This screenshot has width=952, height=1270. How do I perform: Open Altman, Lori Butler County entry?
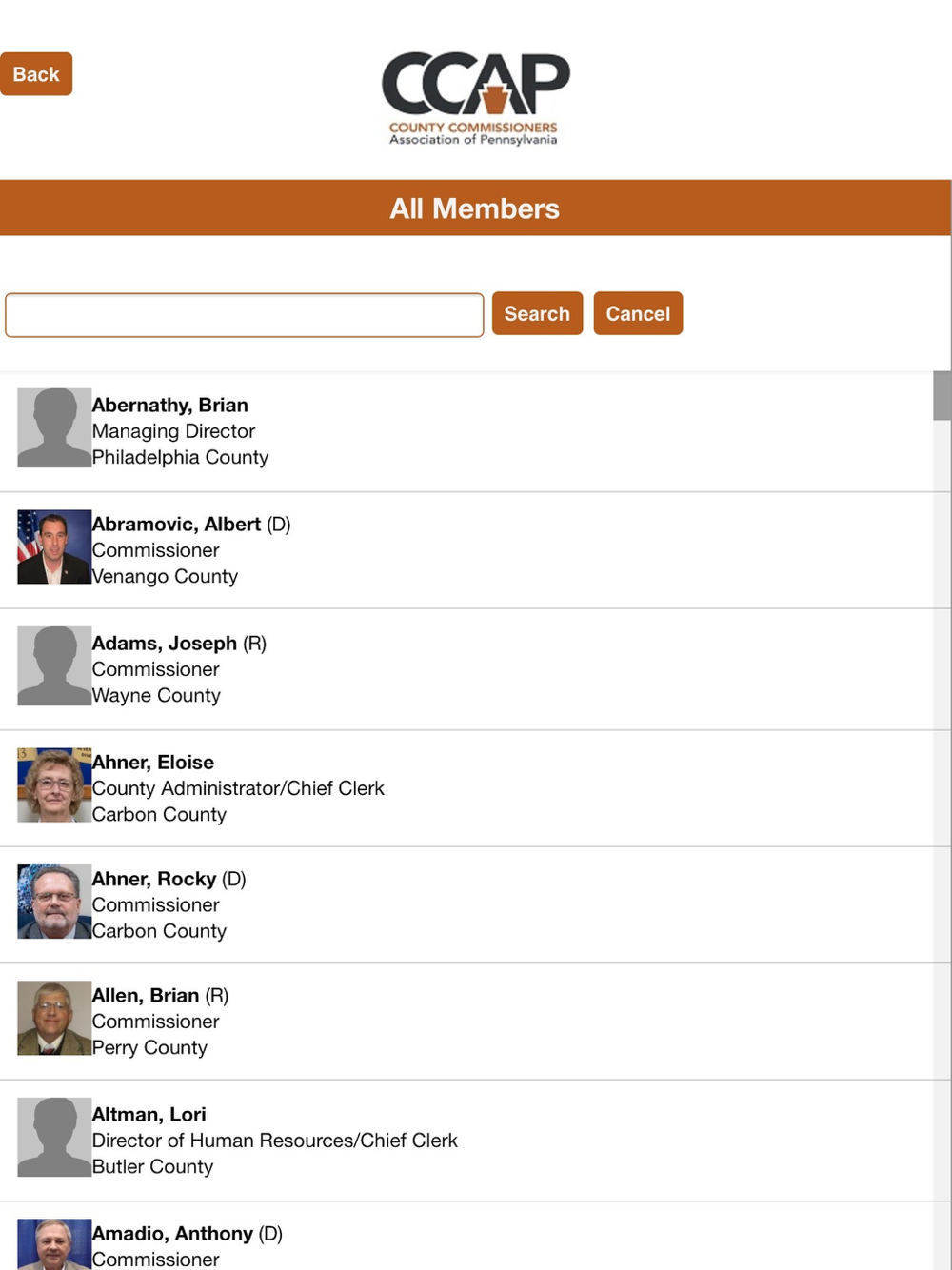[466, 1141]
